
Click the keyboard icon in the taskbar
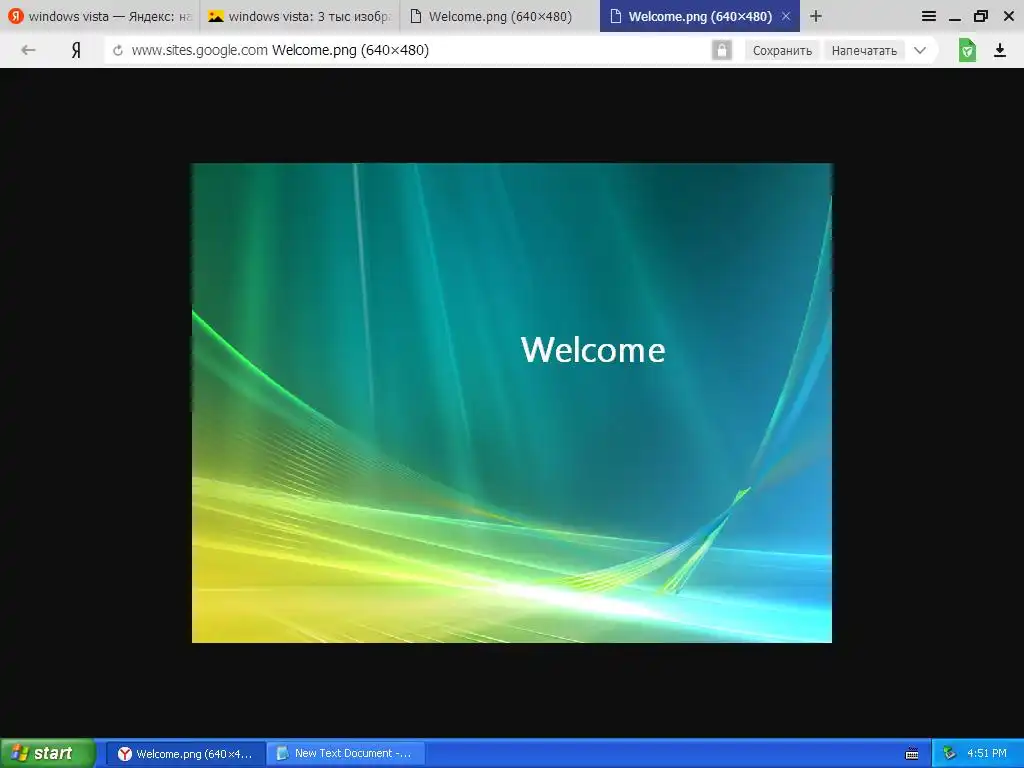pos(912,754)
